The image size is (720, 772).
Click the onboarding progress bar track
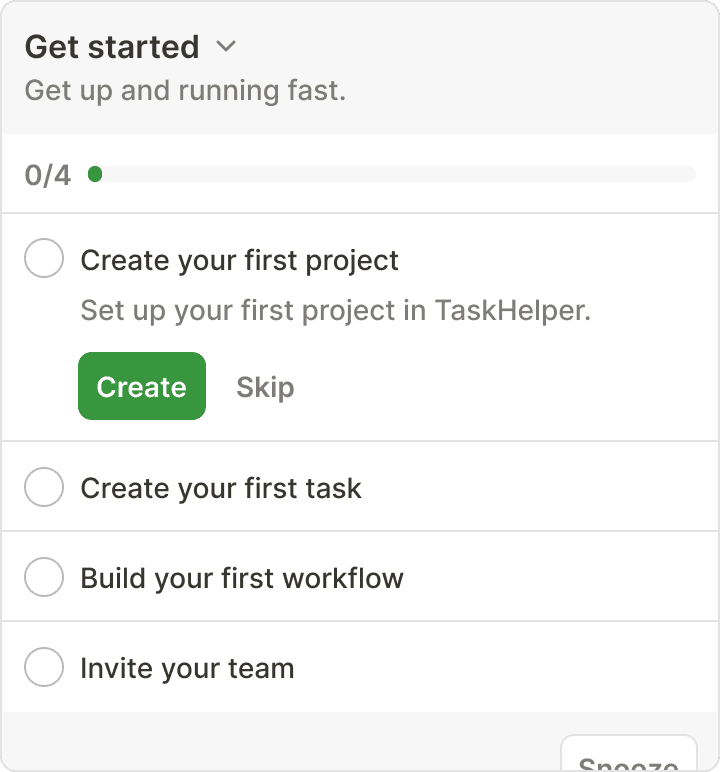click(x=400, y=175)
